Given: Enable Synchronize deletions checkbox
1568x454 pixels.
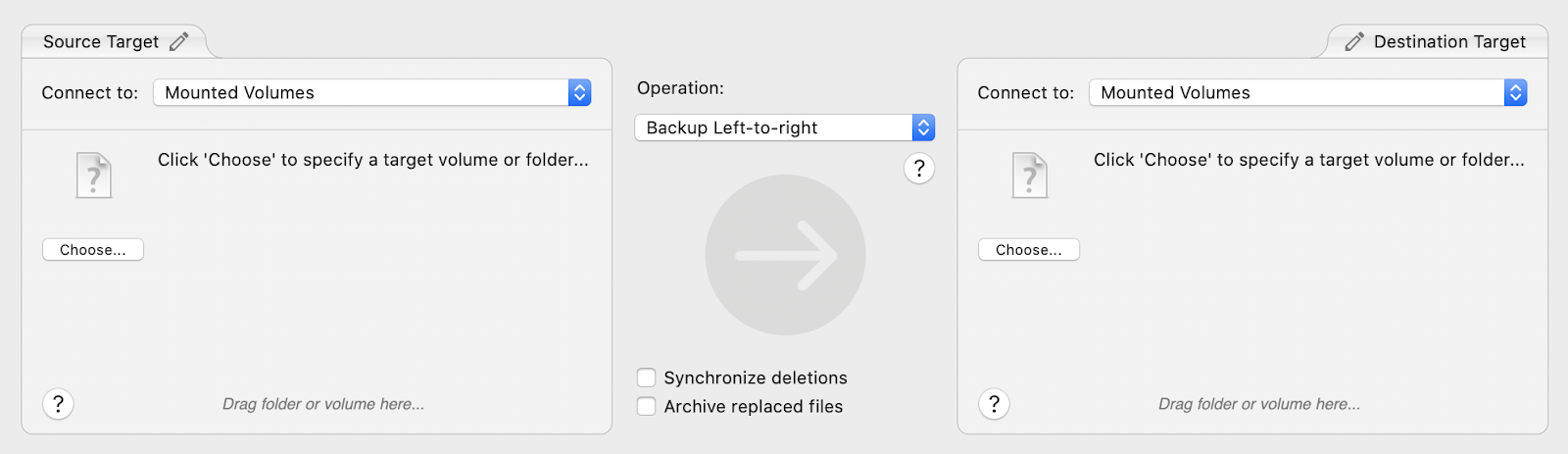Looking at the screenshot, I should [x=646, y=378].
